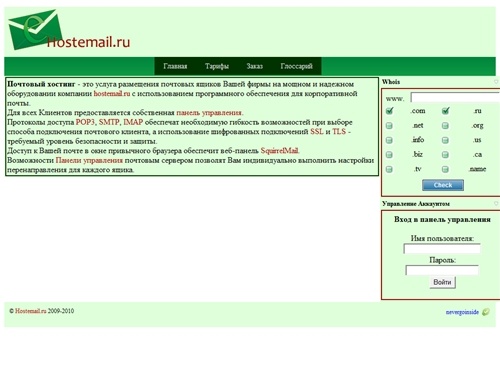The width and height of the screenshot is (500, 375).
Task: Focus the Имя пользователя input field
Action: coord(442,249)
